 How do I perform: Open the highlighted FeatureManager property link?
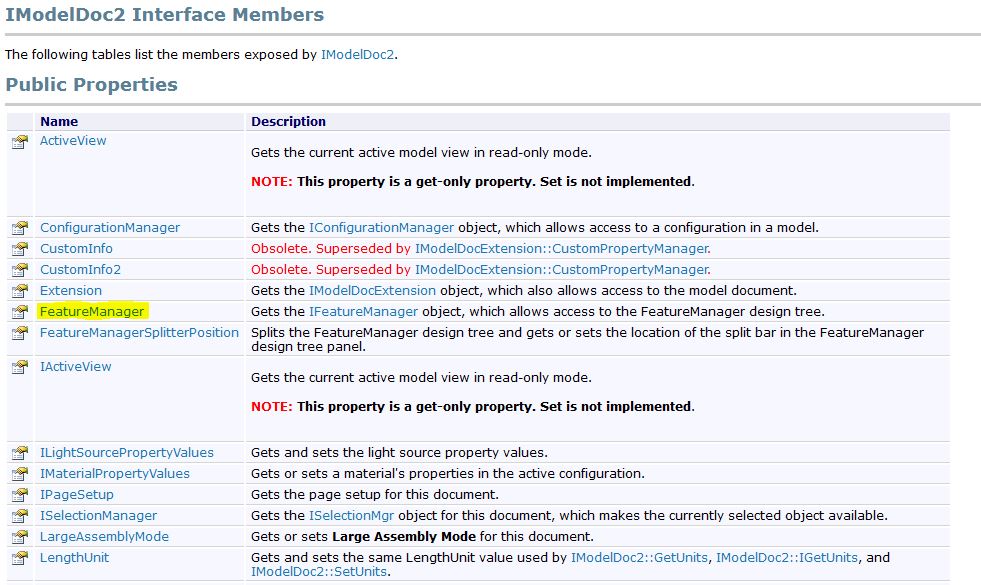click(x=92, y=312)
